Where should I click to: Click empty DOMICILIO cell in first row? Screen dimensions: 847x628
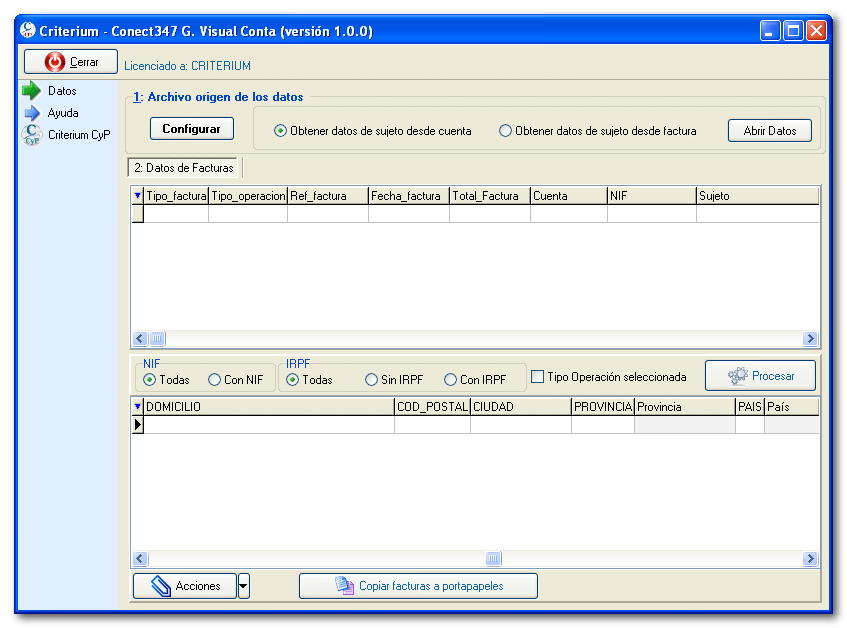click(269, 425)
